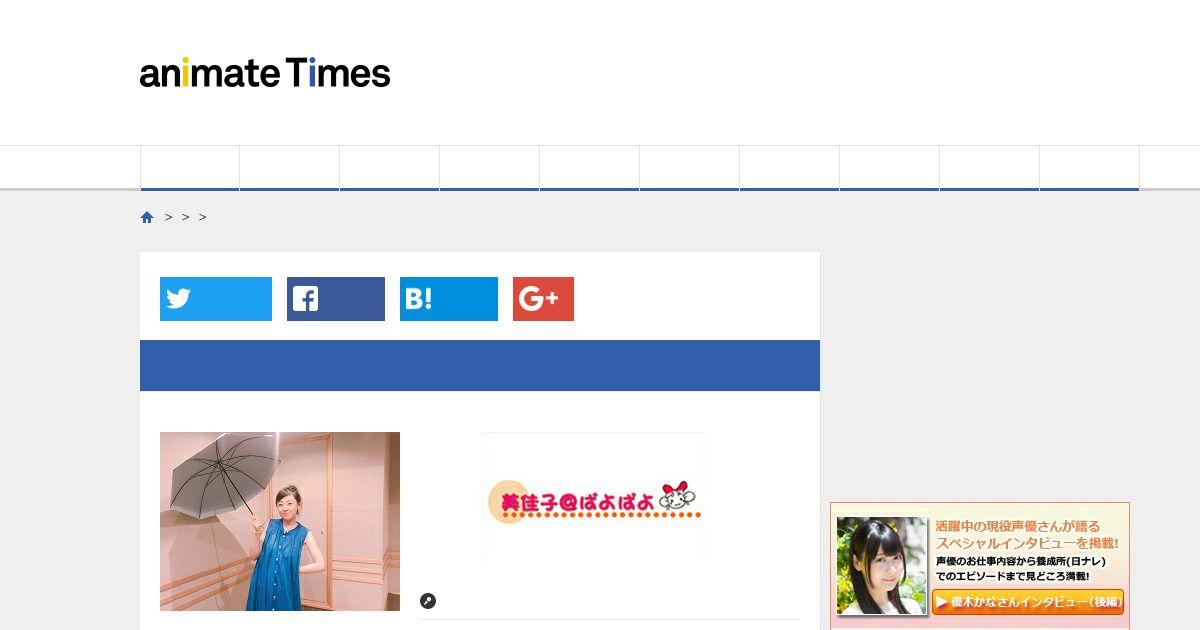Click the mouse mascot in Mikako banner
Viewport: 1200px width, 630px height.
pyautogui.click(x=677, y=496)
